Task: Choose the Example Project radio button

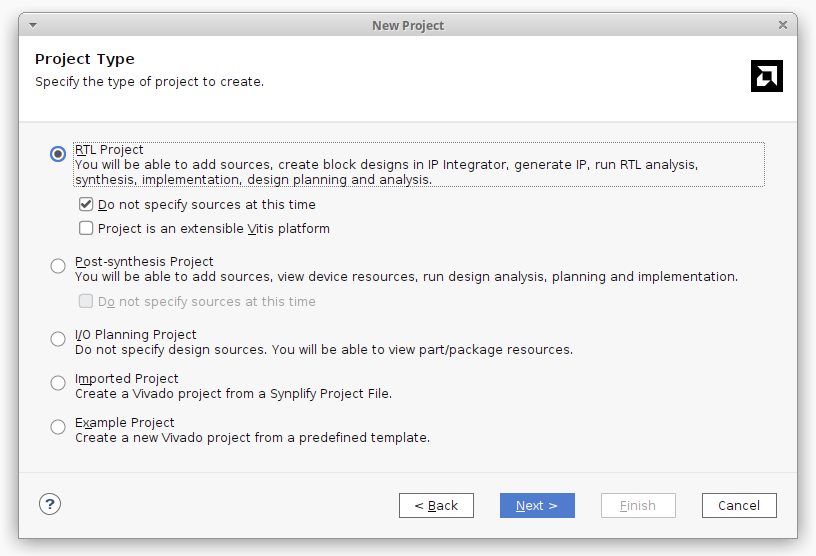Action: [x=58, y=427]
